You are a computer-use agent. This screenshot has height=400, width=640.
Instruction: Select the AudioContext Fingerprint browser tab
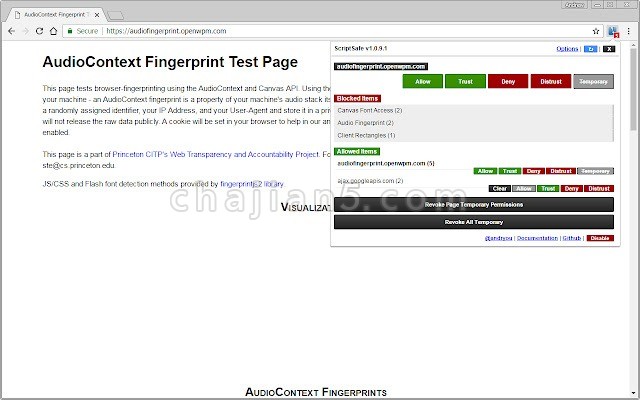[55, 15]
